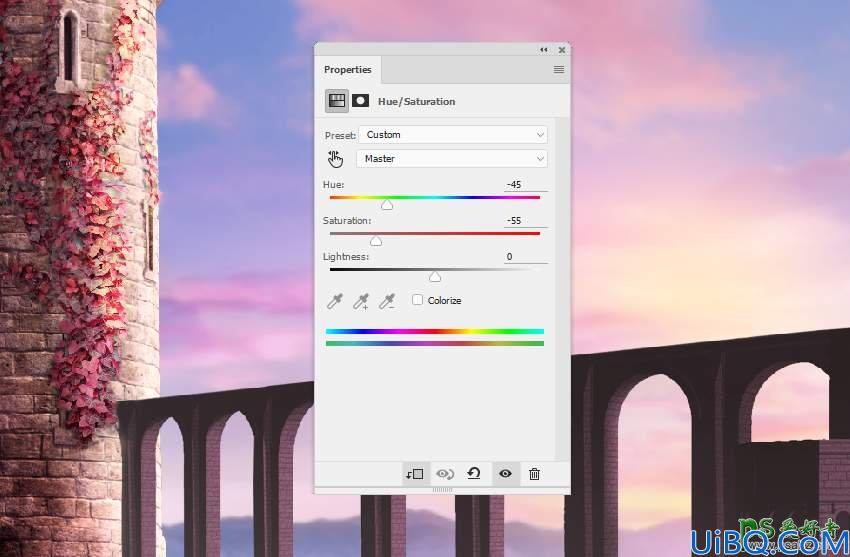This screenshot has width=850, height=557.
Task: Collapse the Properties panel to icons
Action: coord(544,50)
